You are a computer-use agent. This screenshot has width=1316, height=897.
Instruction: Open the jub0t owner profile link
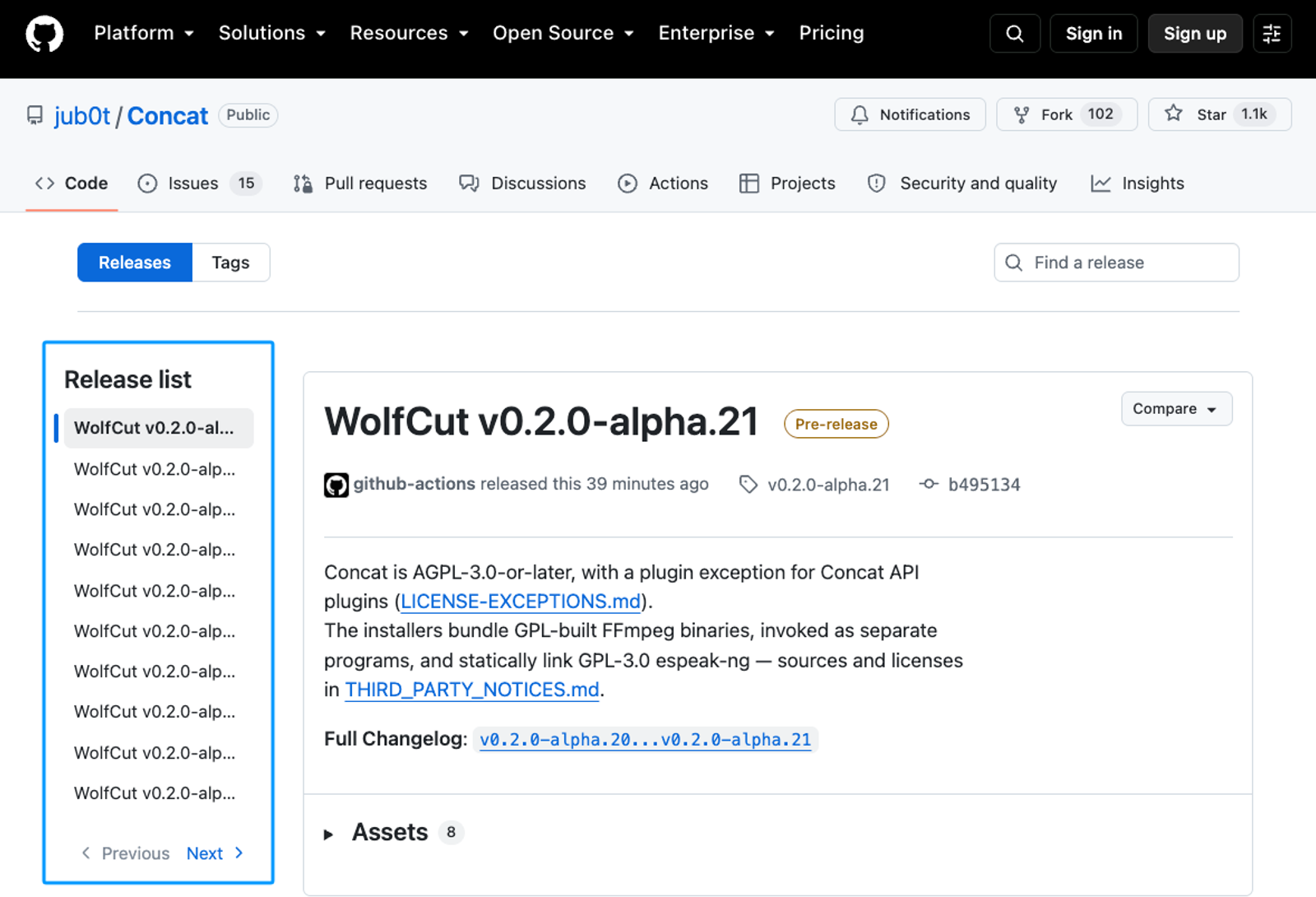click(82, 116)
